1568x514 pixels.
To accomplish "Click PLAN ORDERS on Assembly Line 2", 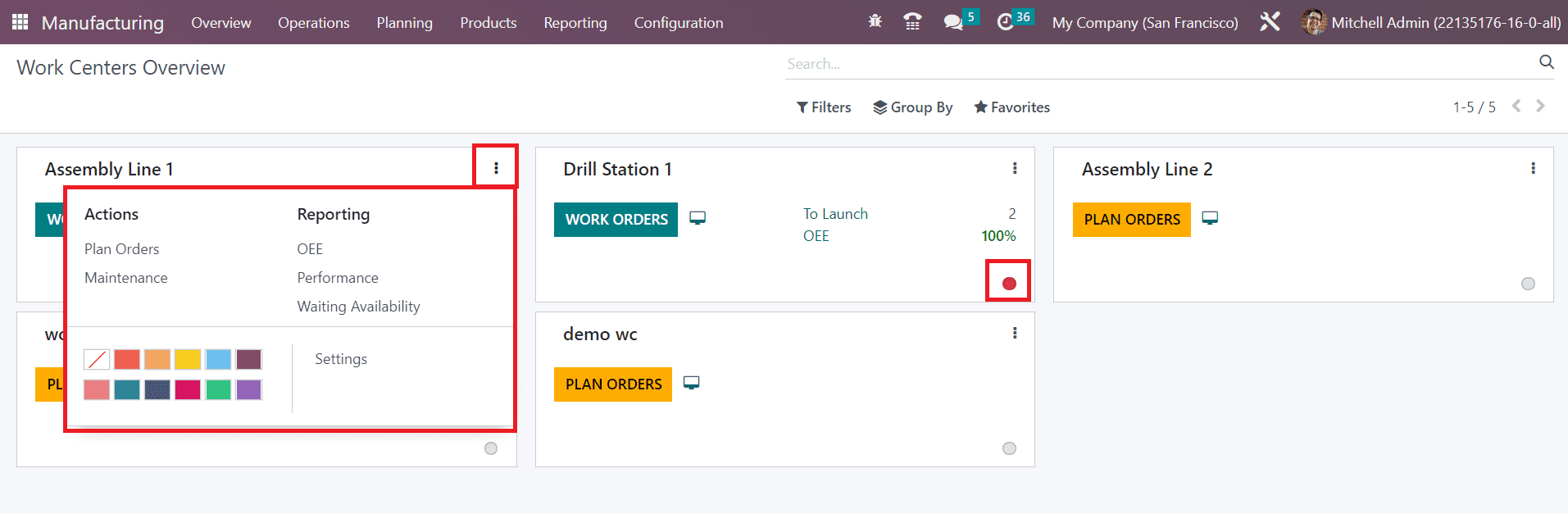I will pos(1131,220).
